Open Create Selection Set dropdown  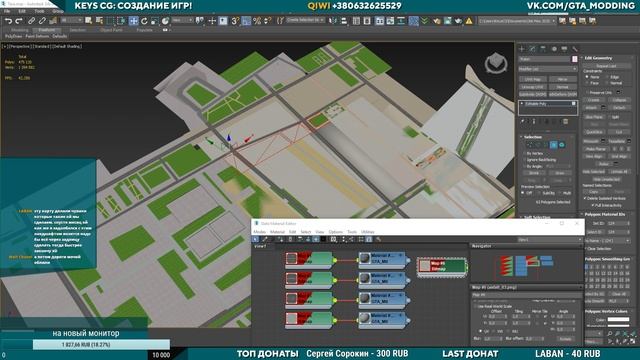click(305, 20)
